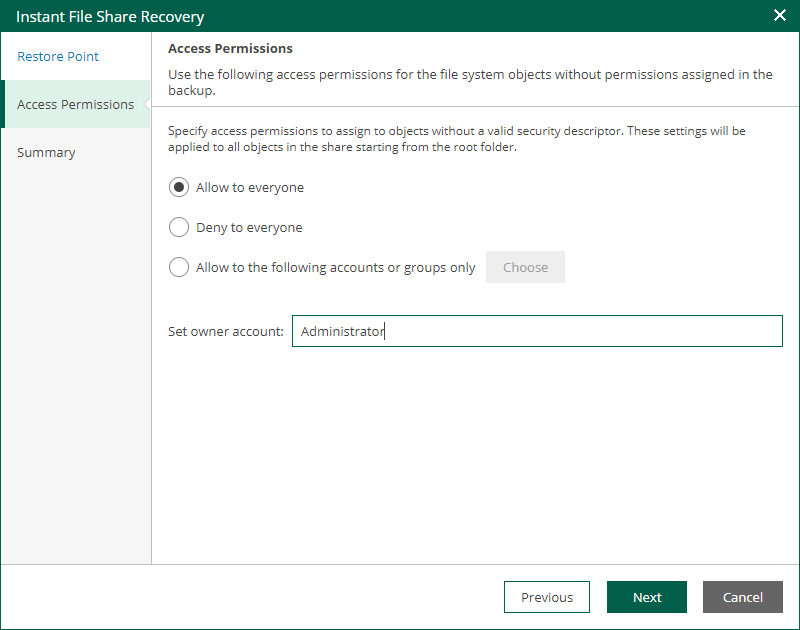Screen dimensions: 800x630
Task: Select the Access Permissions step in sidebar
Action: click(76, 104)
